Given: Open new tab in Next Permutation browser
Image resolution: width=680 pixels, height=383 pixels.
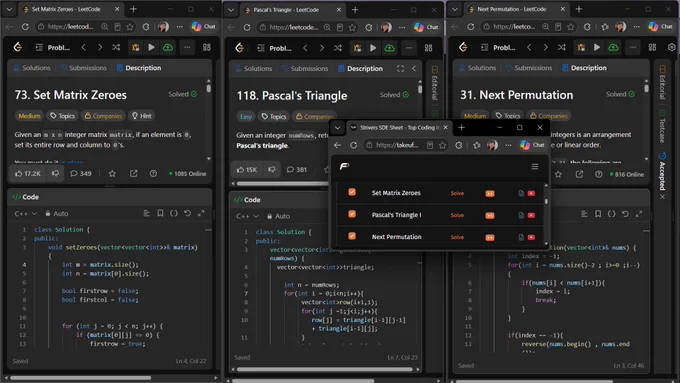Looking at the screenshot, I should click(x=579, y=9).
